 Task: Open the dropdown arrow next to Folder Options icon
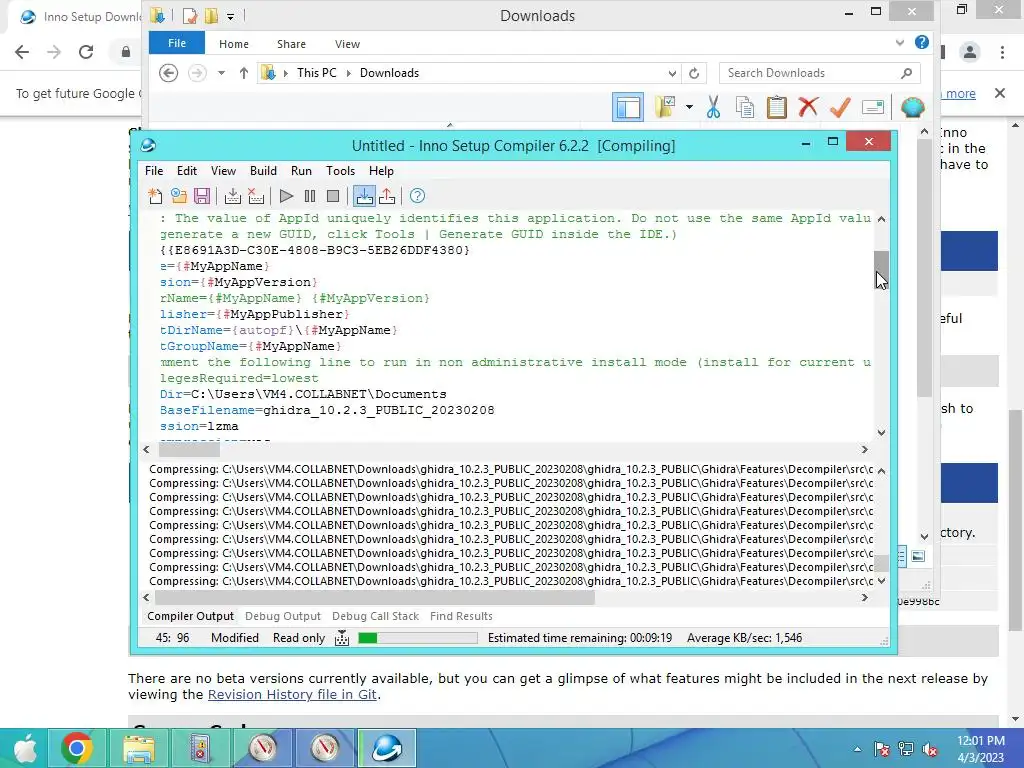tap(689, 107)
